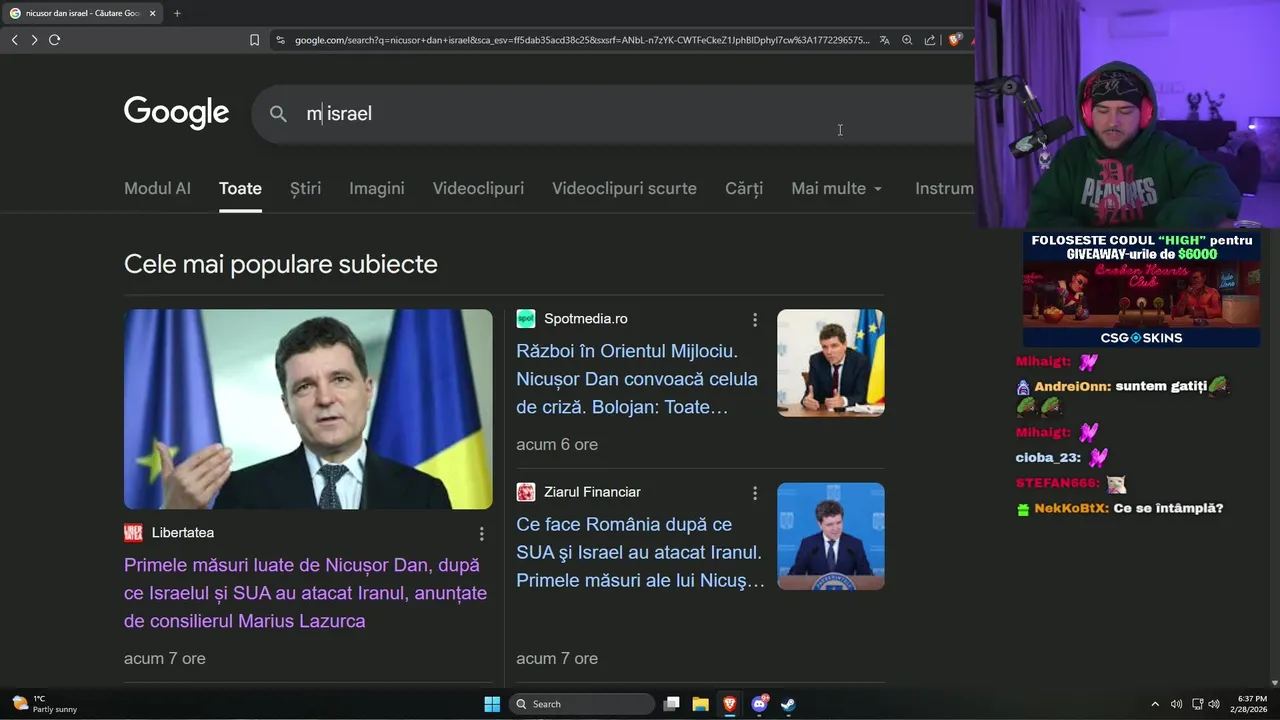Open the more-options dots for the Libertatea result
1280x720 pixels.
[x=481, y=534]
